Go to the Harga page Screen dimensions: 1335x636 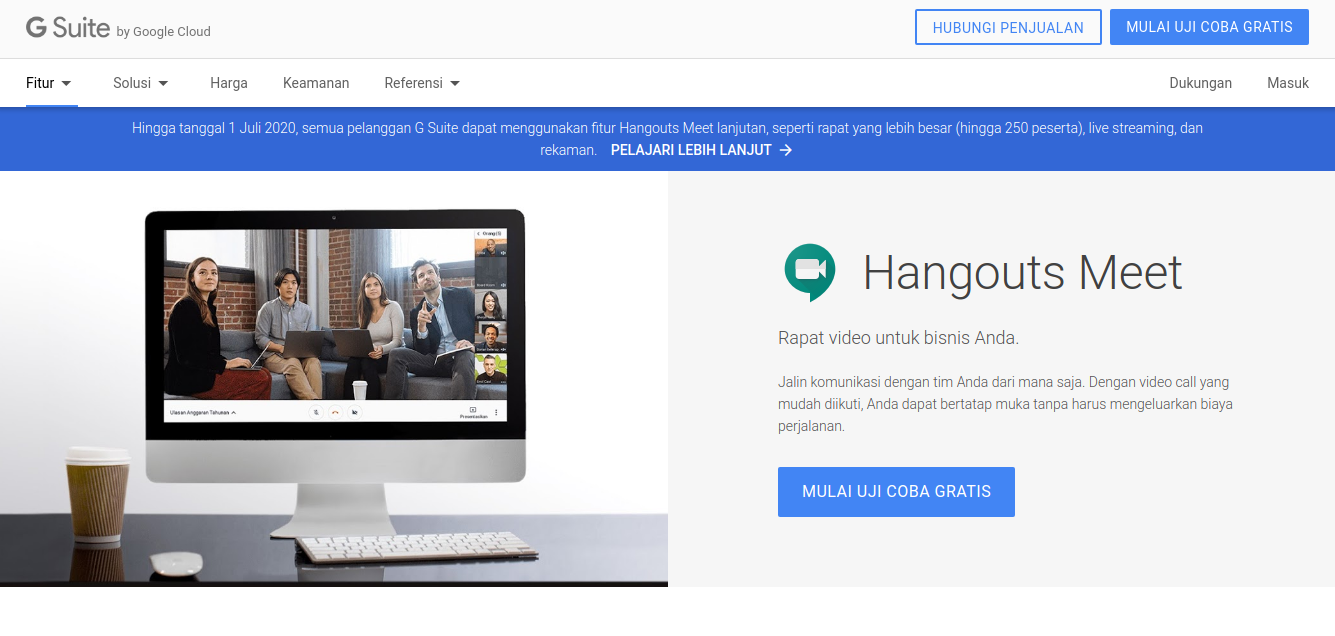229,83
